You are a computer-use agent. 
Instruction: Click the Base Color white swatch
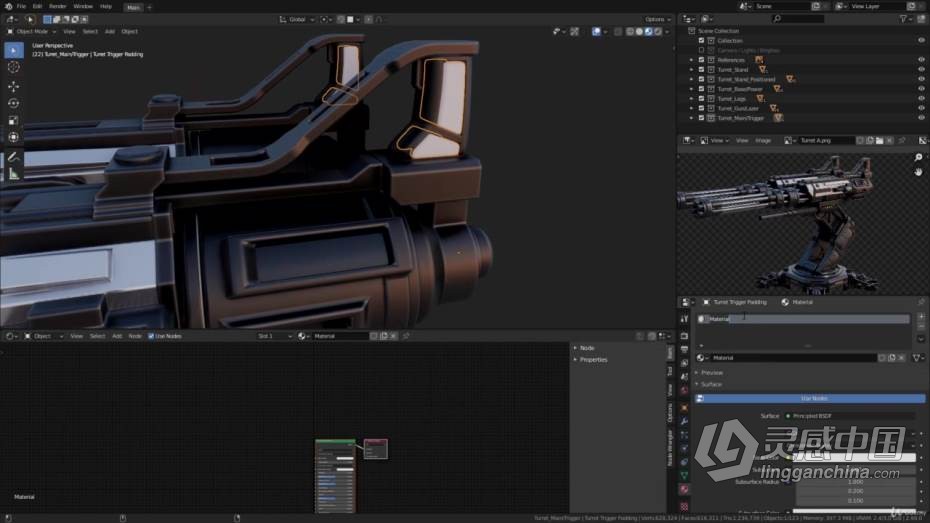point(854,458)
